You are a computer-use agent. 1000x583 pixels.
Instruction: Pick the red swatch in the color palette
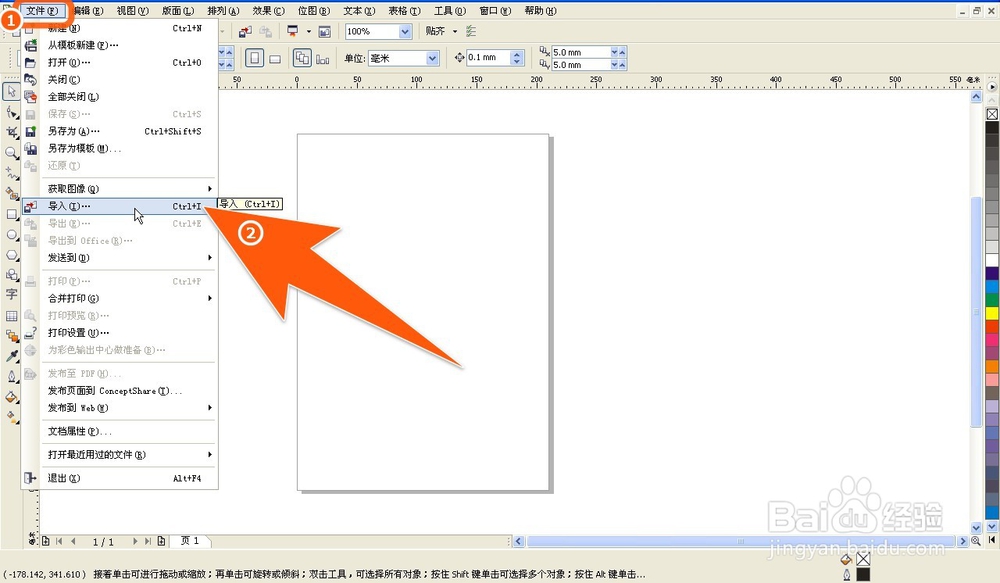click(992, 326)
